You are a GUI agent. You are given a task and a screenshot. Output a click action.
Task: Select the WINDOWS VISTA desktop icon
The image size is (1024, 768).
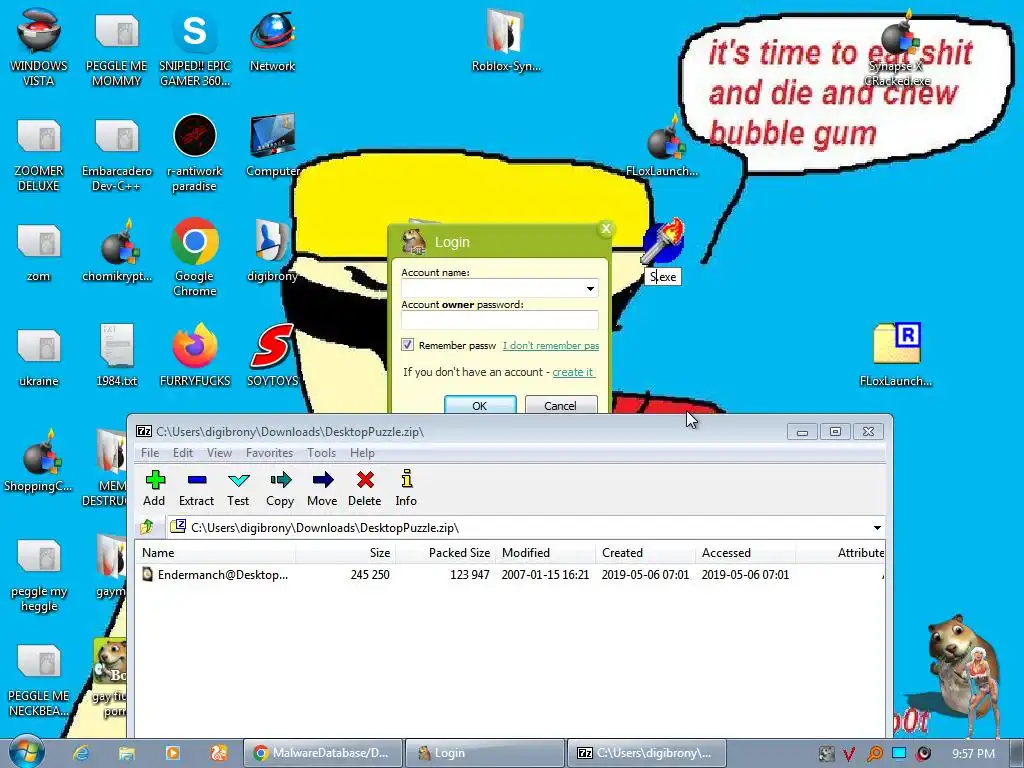pyautogui.click(x=39, y=47)
